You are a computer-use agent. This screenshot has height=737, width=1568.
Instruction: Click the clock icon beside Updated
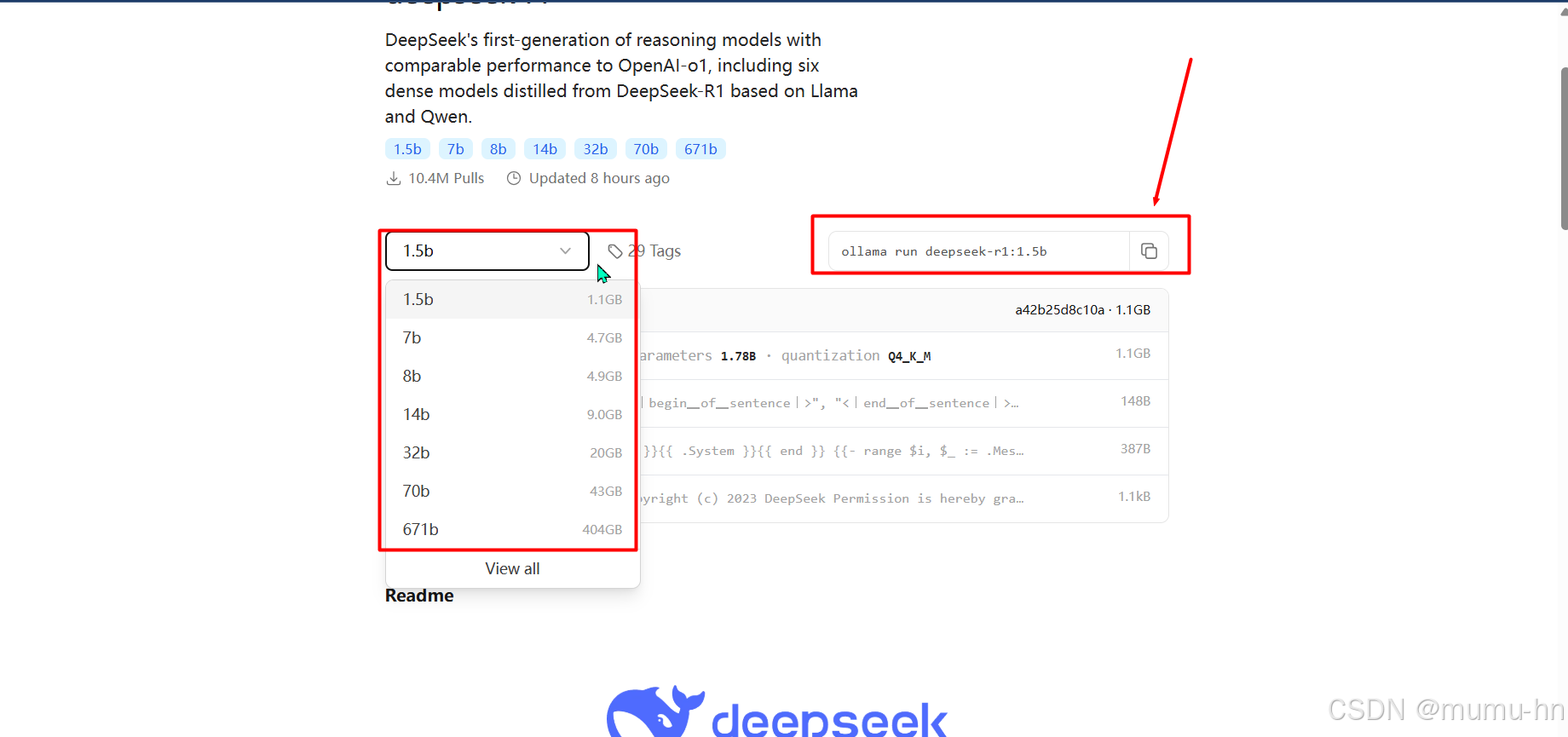[x=514, y=178]
